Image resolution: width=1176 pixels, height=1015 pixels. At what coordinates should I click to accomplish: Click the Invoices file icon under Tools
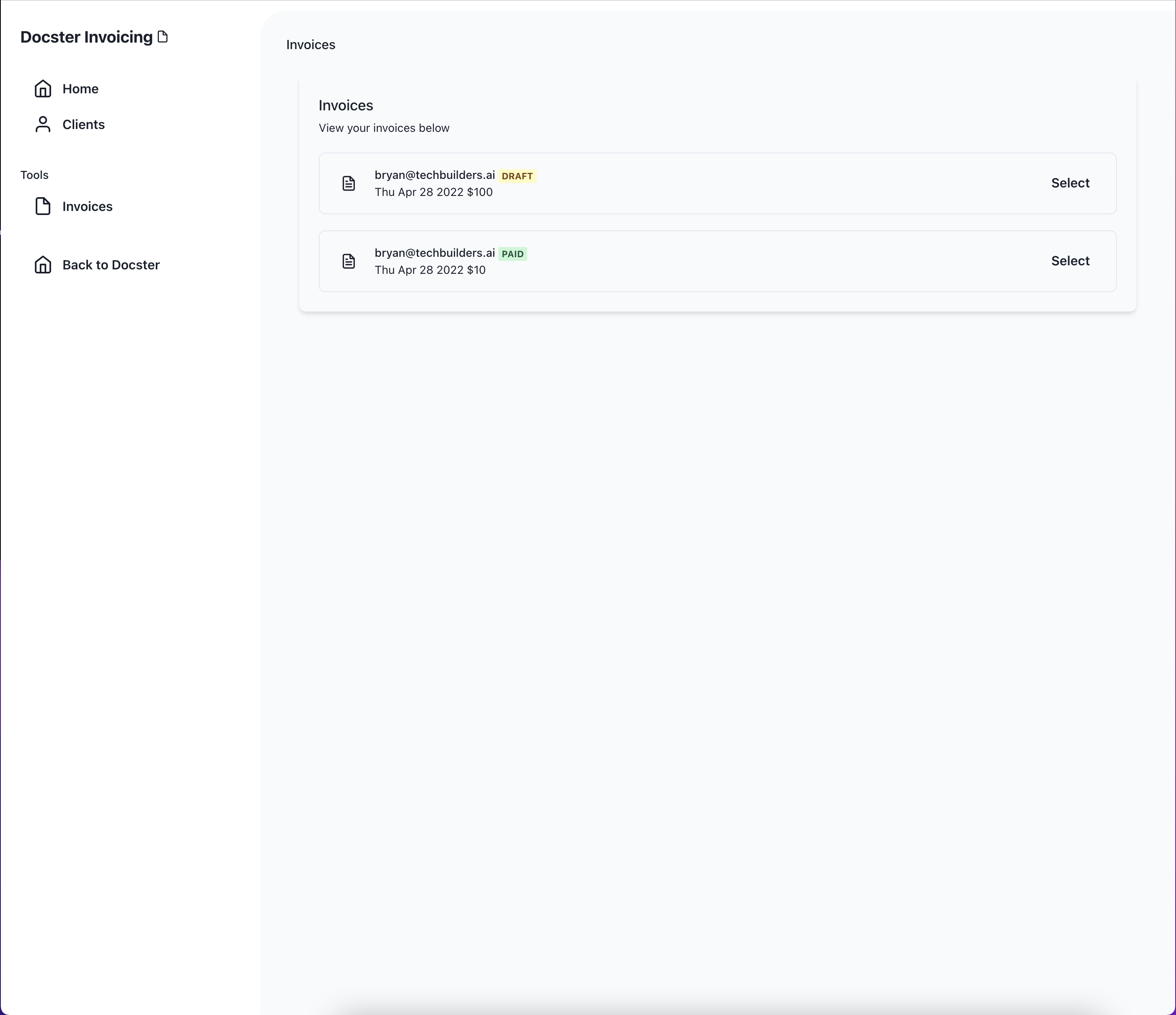(x=43, y=206)
